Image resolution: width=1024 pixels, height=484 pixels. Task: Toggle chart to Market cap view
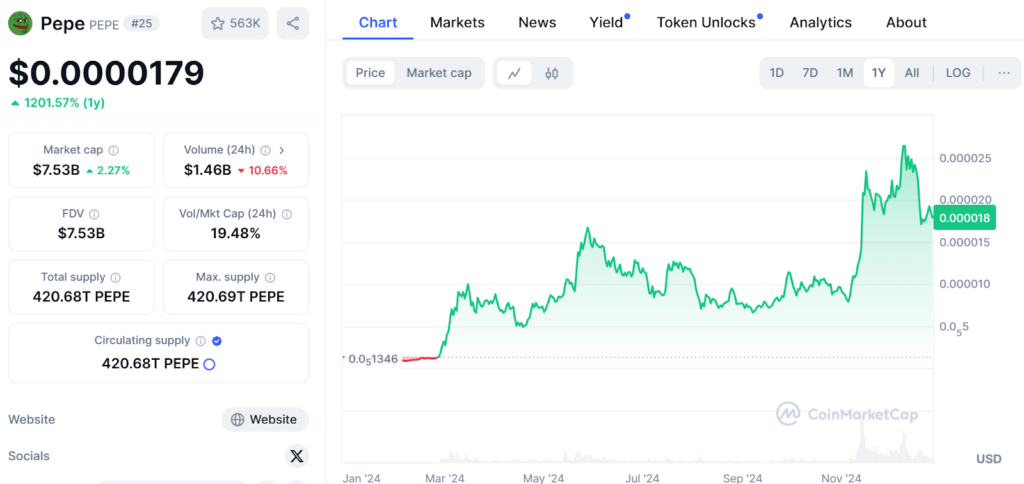coord(438,73)
